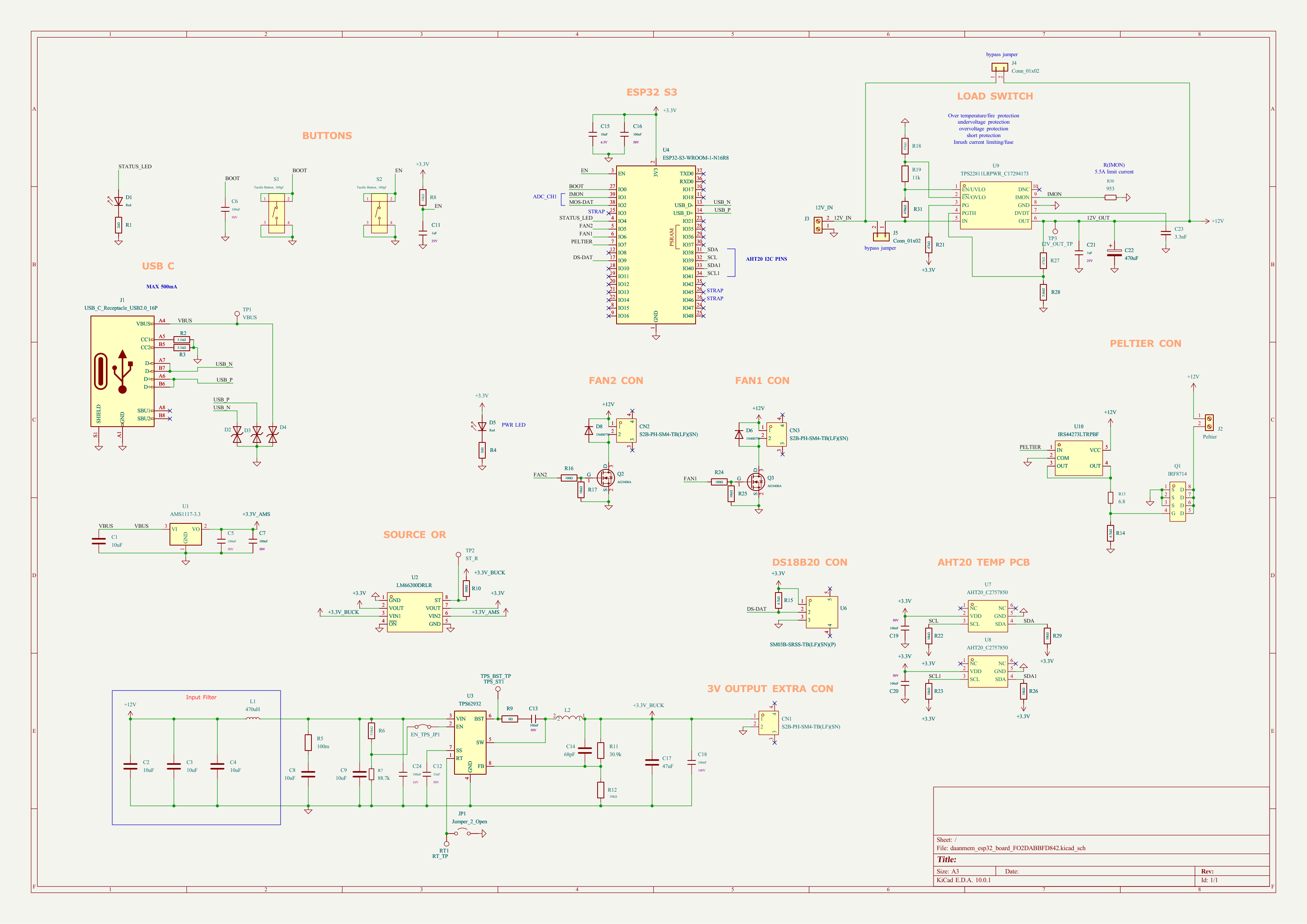Select the Q1 IRF8714 MOSFET symbol
This screenshot has height=924, width=1307.
pyautogui.click(x=1178, y=502)
